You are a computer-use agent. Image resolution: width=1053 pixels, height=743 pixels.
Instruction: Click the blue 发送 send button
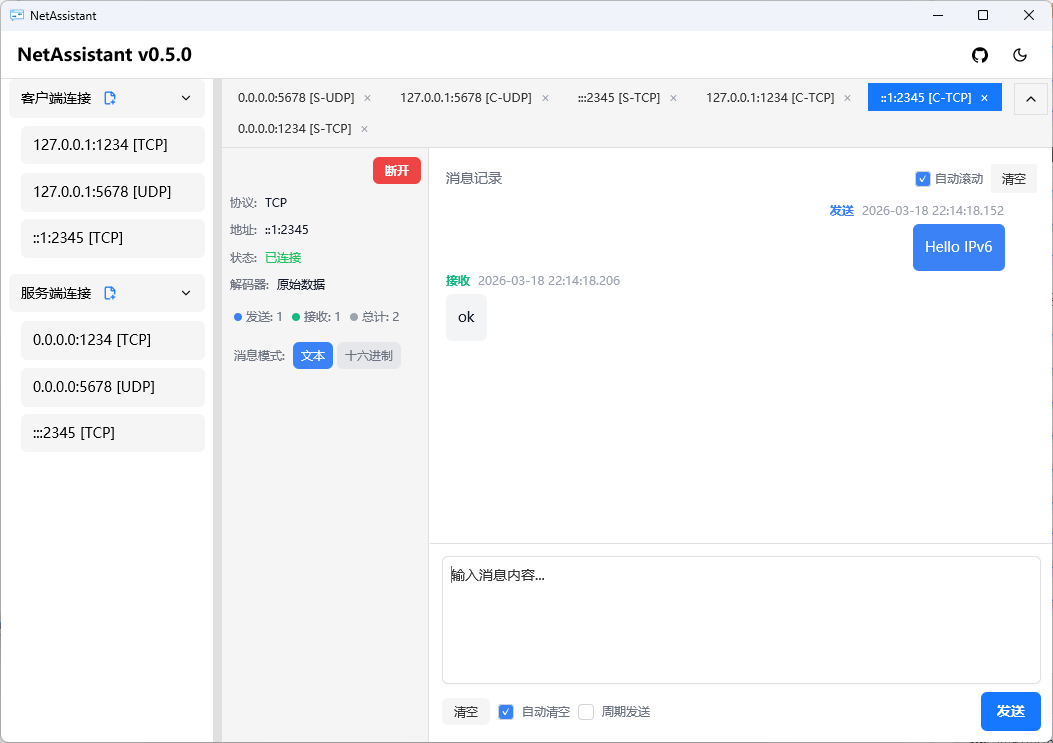click(1010, 711)
